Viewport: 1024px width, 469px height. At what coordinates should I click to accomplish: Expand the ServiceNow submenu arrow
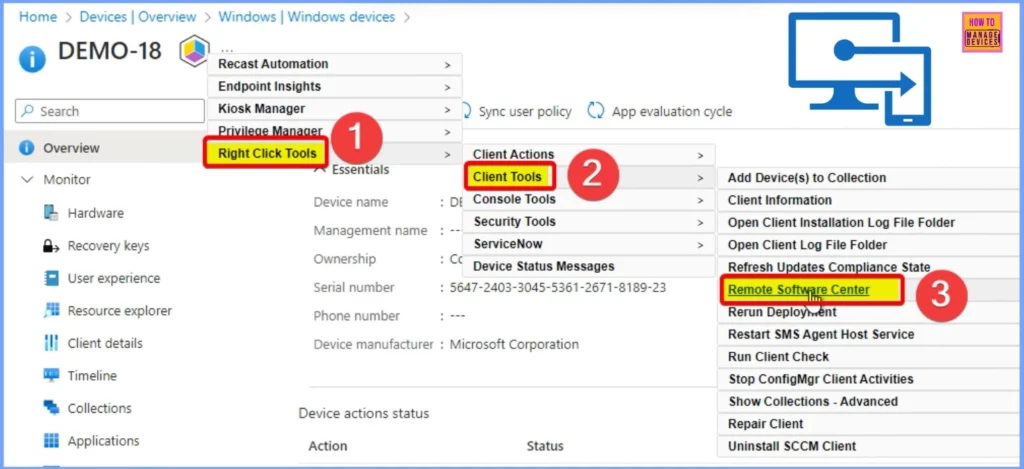(x=700, y=245)
